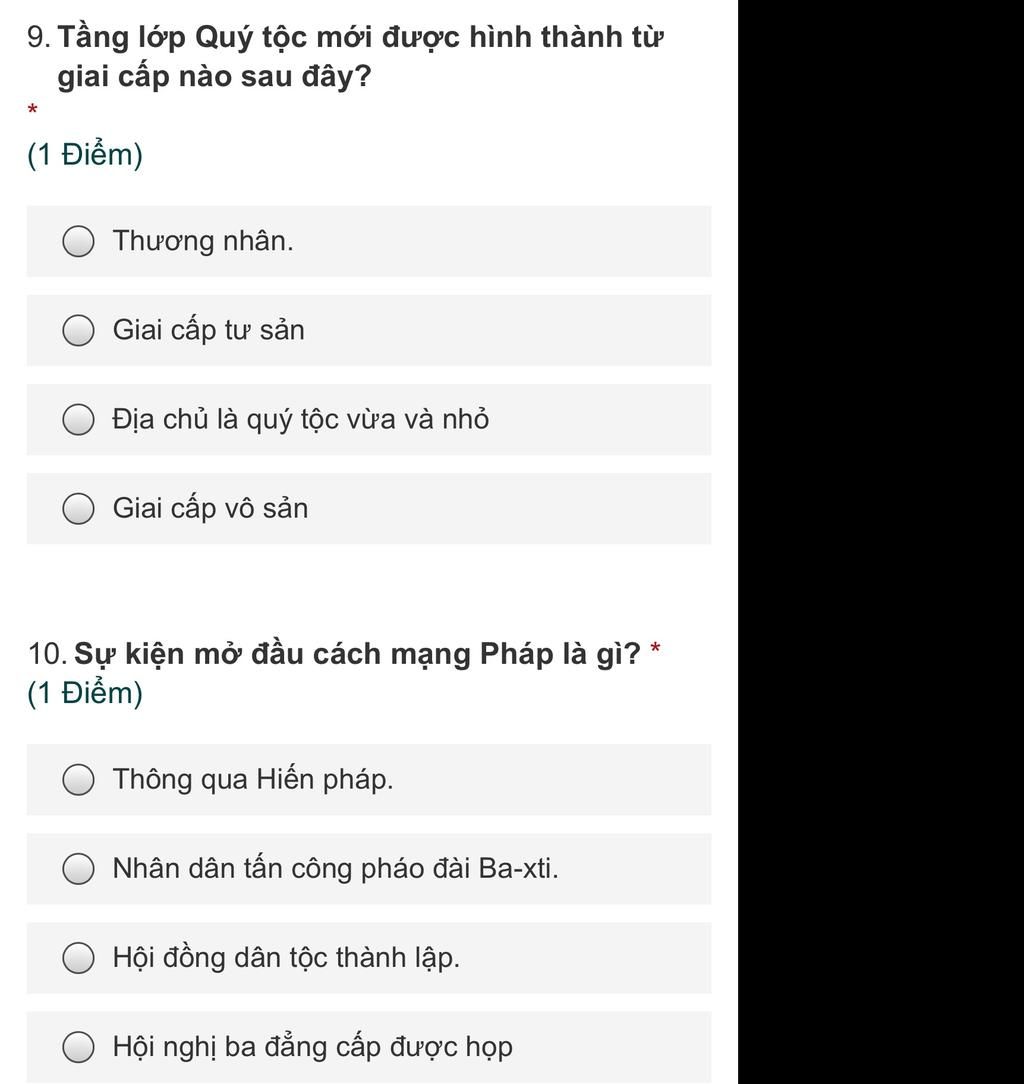Click the 'Hội nghị ba đẳng cấp' answer text
Image resolution: width=1024 pixels, height=1084 pixels.
(x=312, y=1047)
